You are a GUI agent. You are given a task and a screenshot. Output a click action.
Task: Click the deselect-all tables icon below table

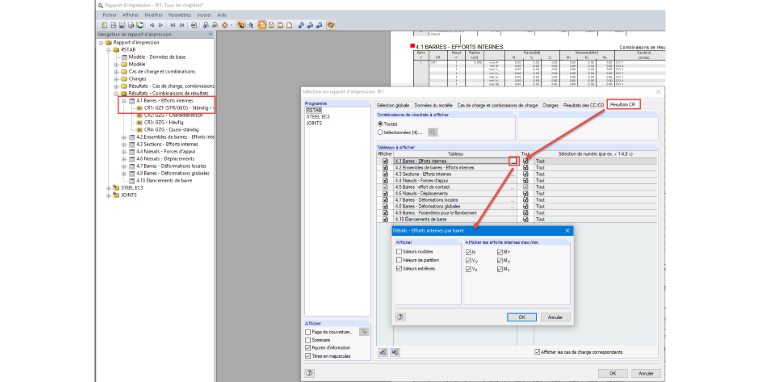coord(395,352)
